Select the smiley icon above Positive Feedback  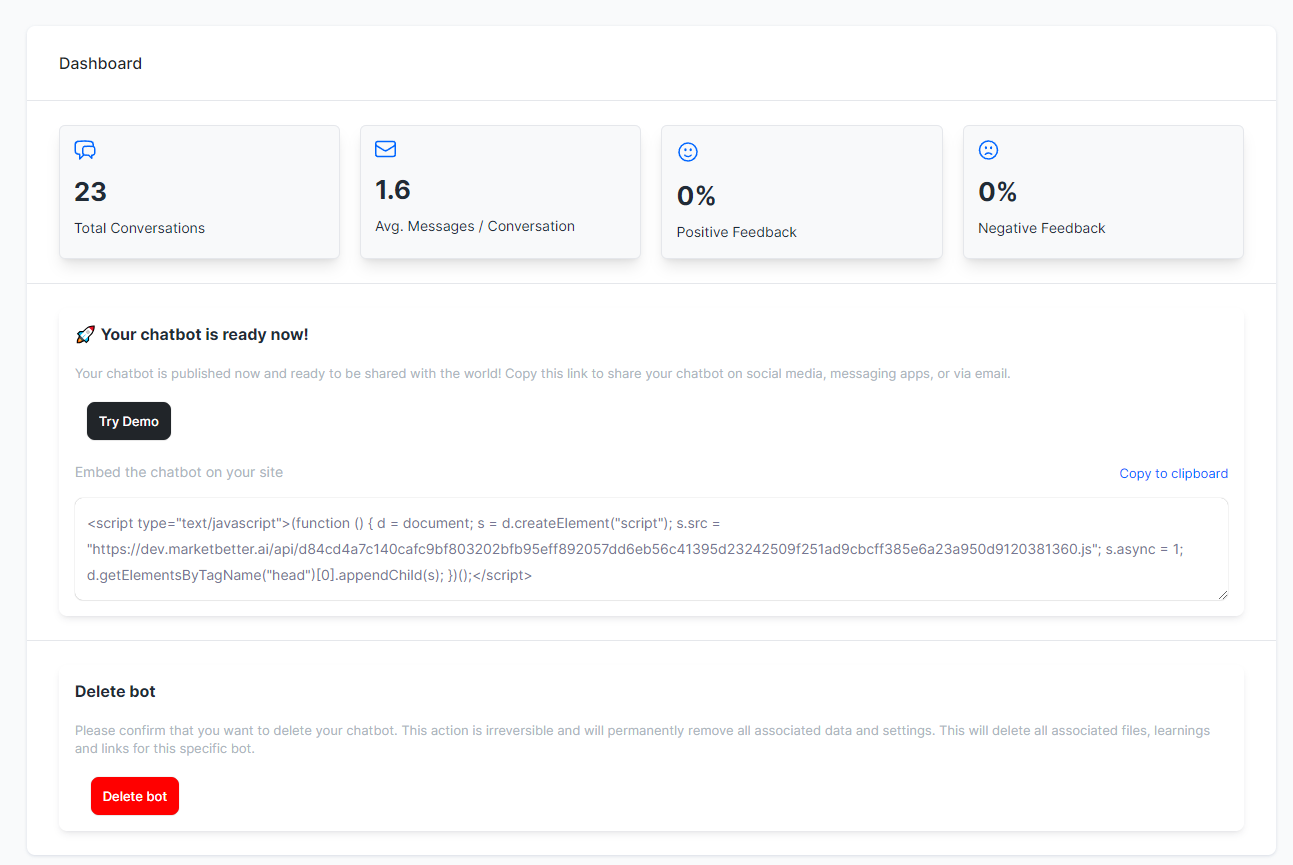tap(688, 151)
